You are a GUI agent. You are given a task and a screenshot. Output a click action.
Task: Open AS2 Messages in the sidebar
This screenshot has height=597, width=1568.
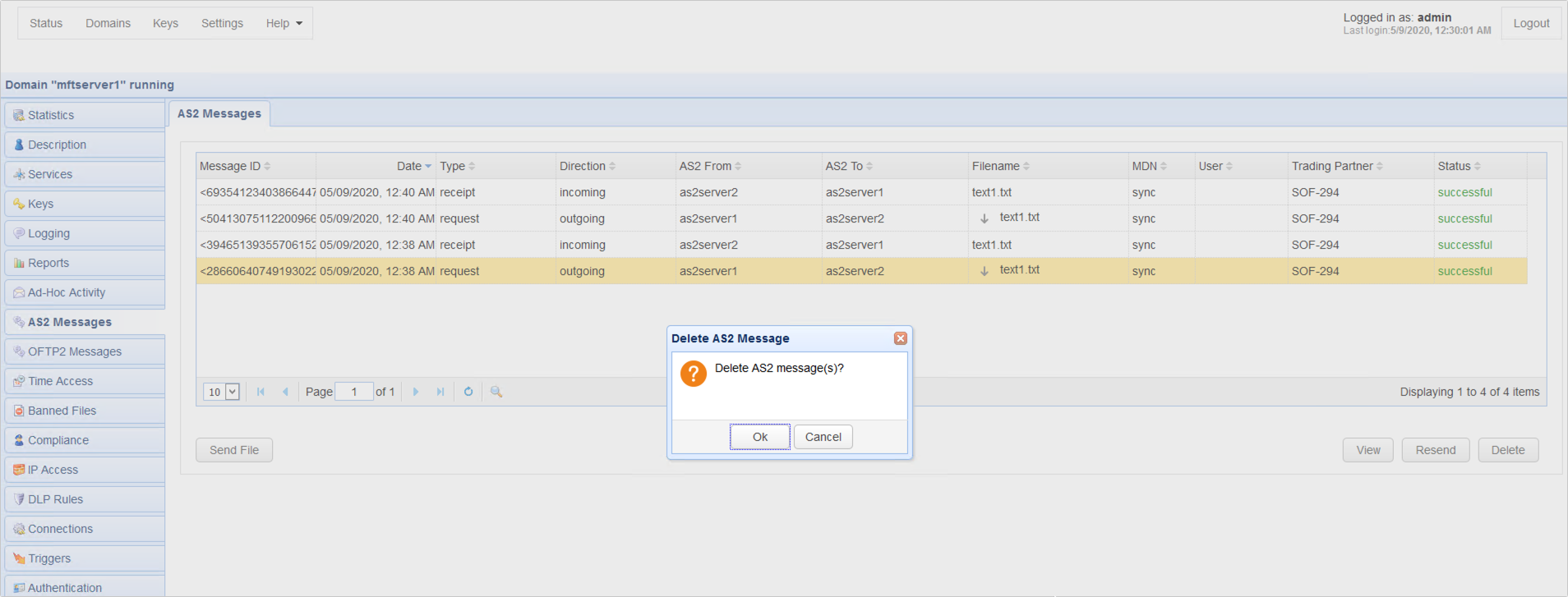(85, 322)
